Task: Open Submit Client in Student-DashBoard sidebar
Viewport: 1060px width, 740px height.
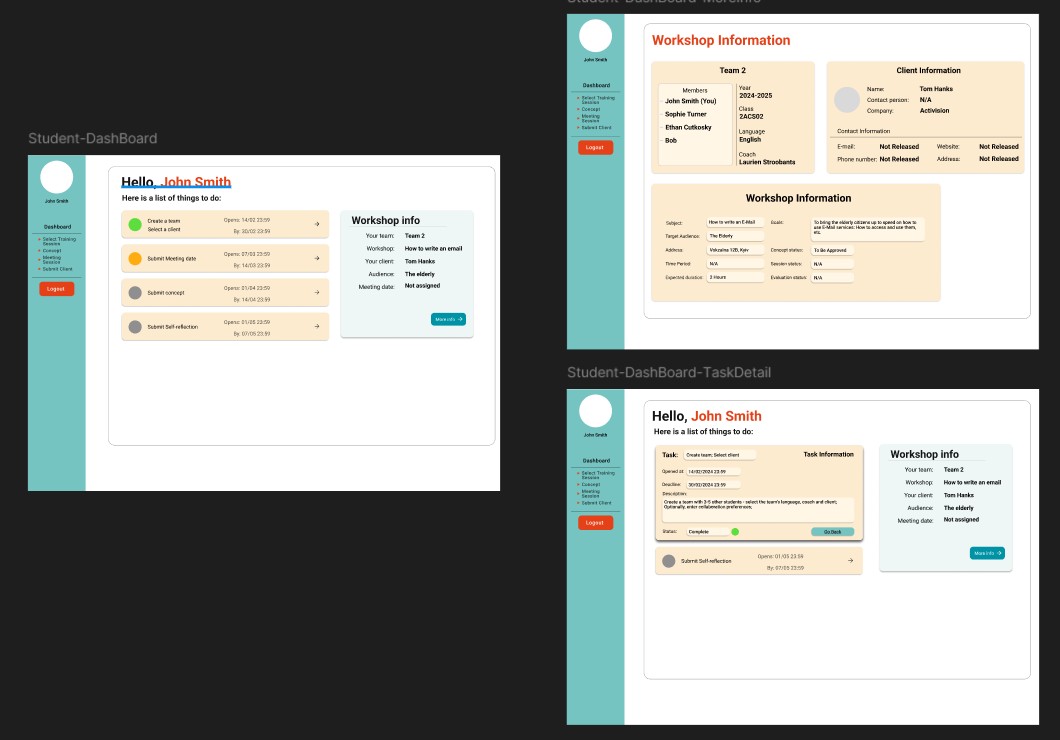Action: 57,269
